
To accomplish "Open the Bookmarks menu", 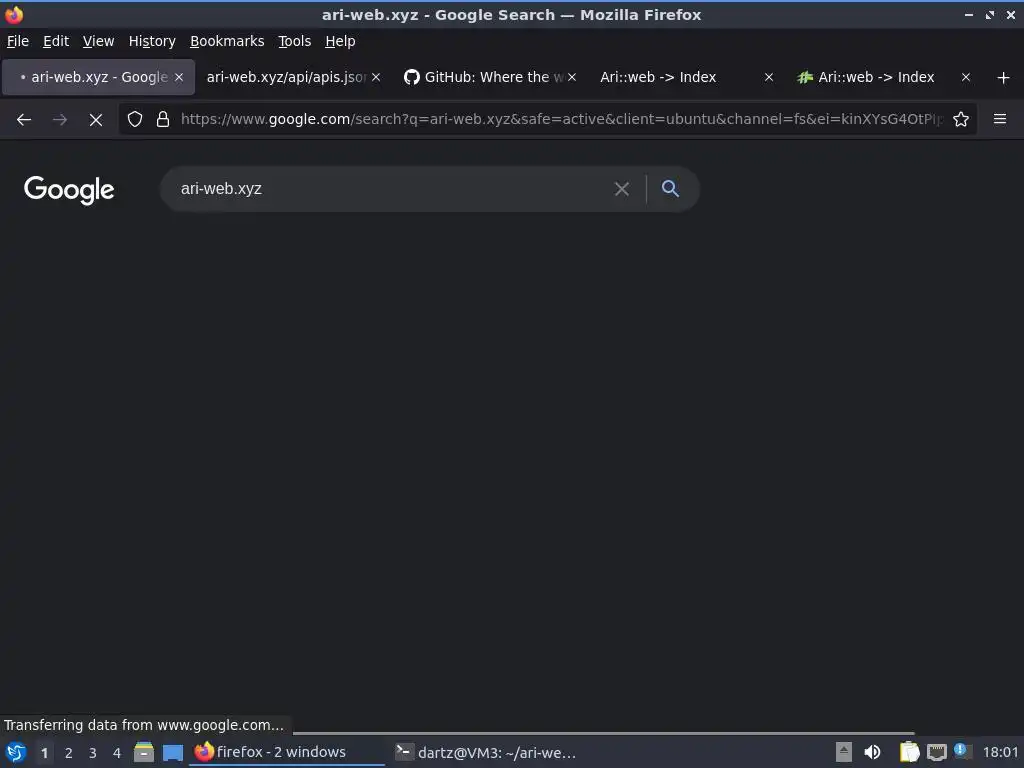I will [227, 41].
